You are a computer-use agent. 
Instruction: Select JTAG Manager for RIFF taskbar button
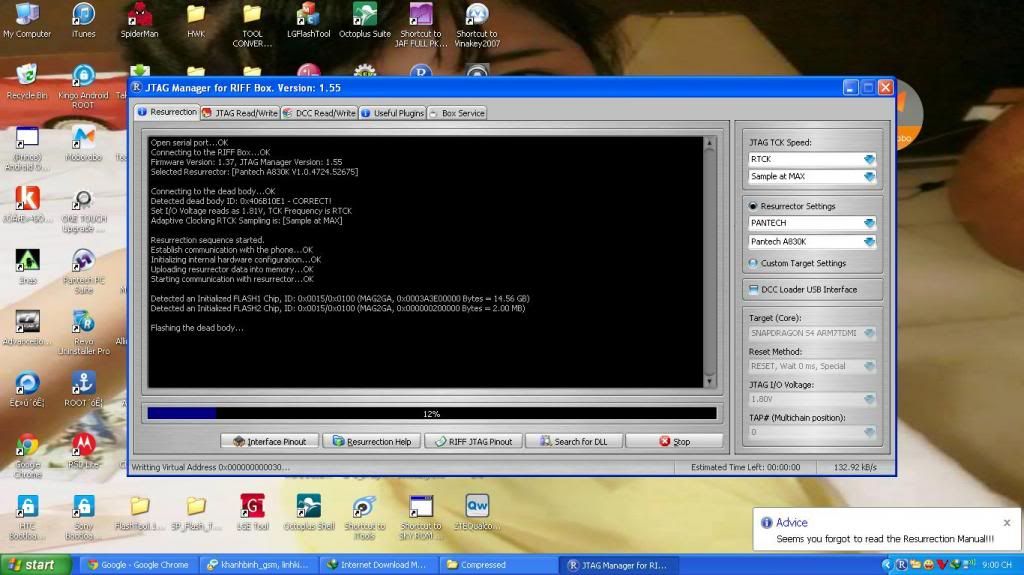[617, 565]
